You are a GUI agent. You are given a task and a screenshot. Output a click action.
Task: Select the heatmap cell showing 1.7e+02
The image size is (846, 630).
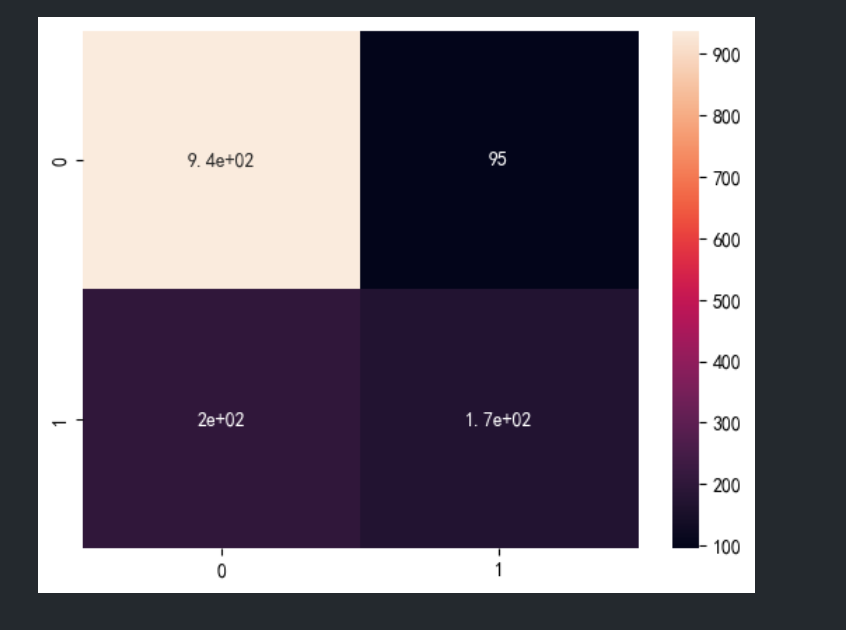point(499,419)
